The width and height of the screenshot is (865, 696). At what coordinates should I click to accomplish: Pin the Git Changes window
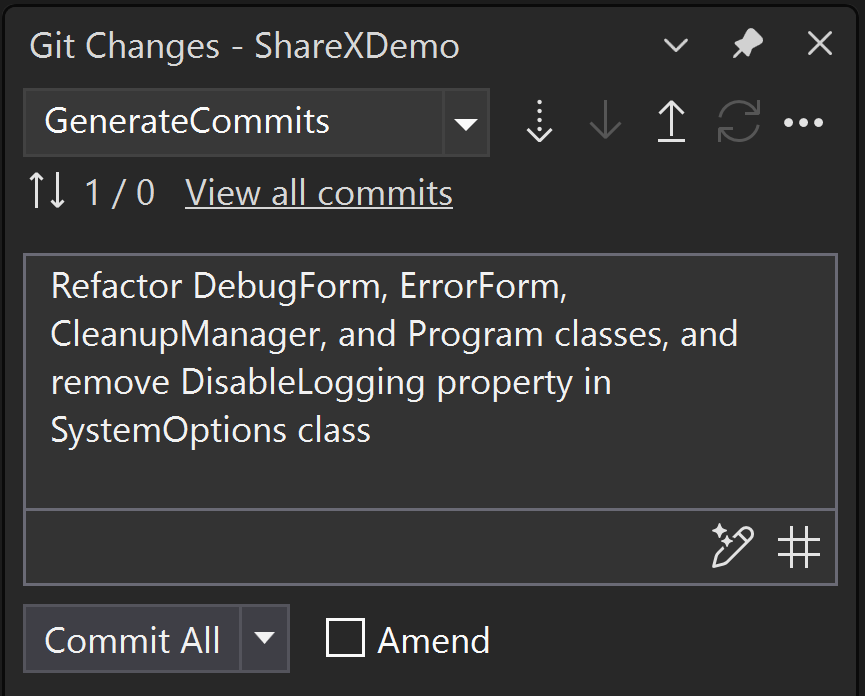tap(746, 44)
